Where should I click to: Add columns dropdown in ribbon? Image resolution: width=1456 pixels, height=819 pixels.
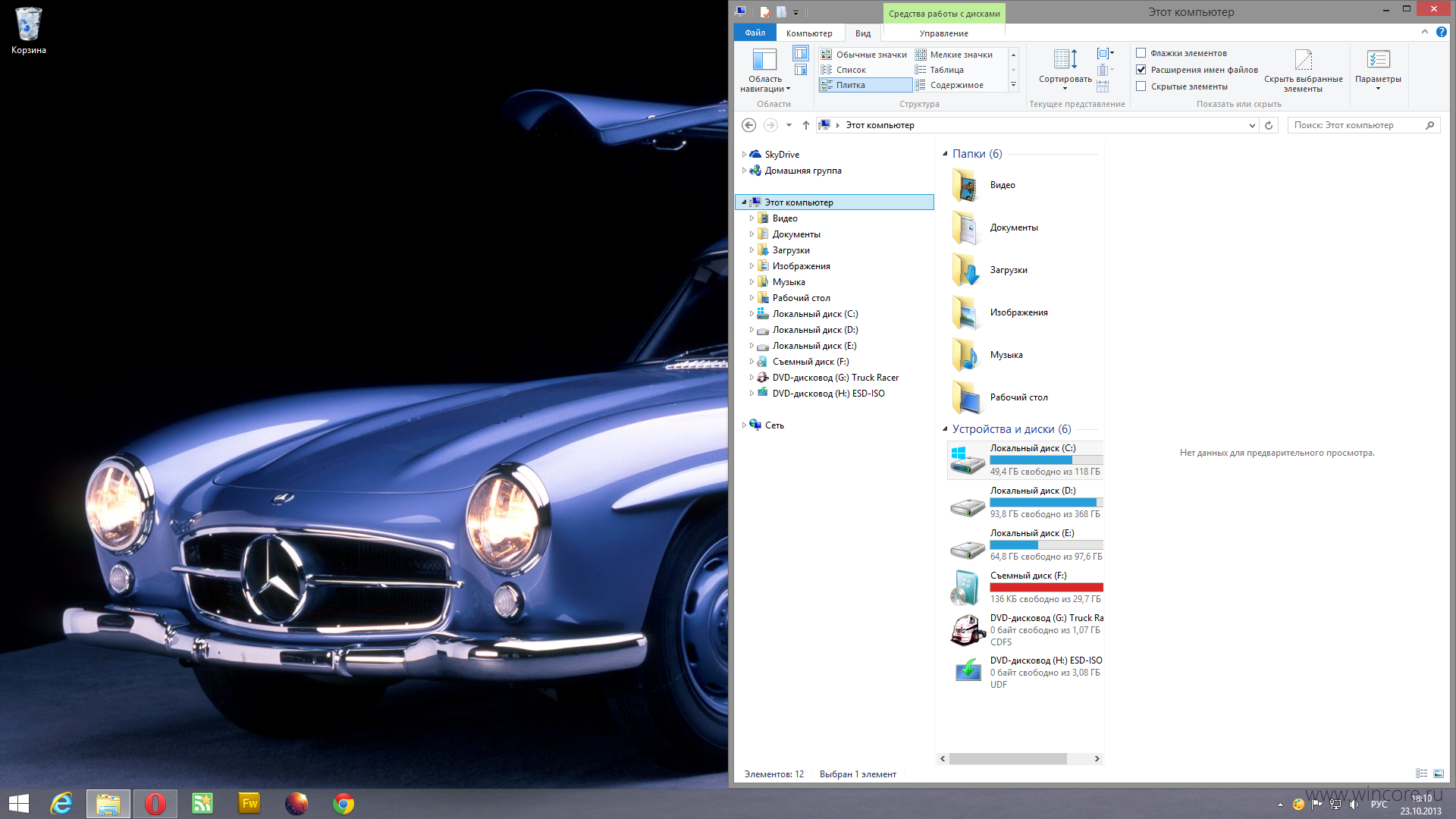coord(1105,70)
